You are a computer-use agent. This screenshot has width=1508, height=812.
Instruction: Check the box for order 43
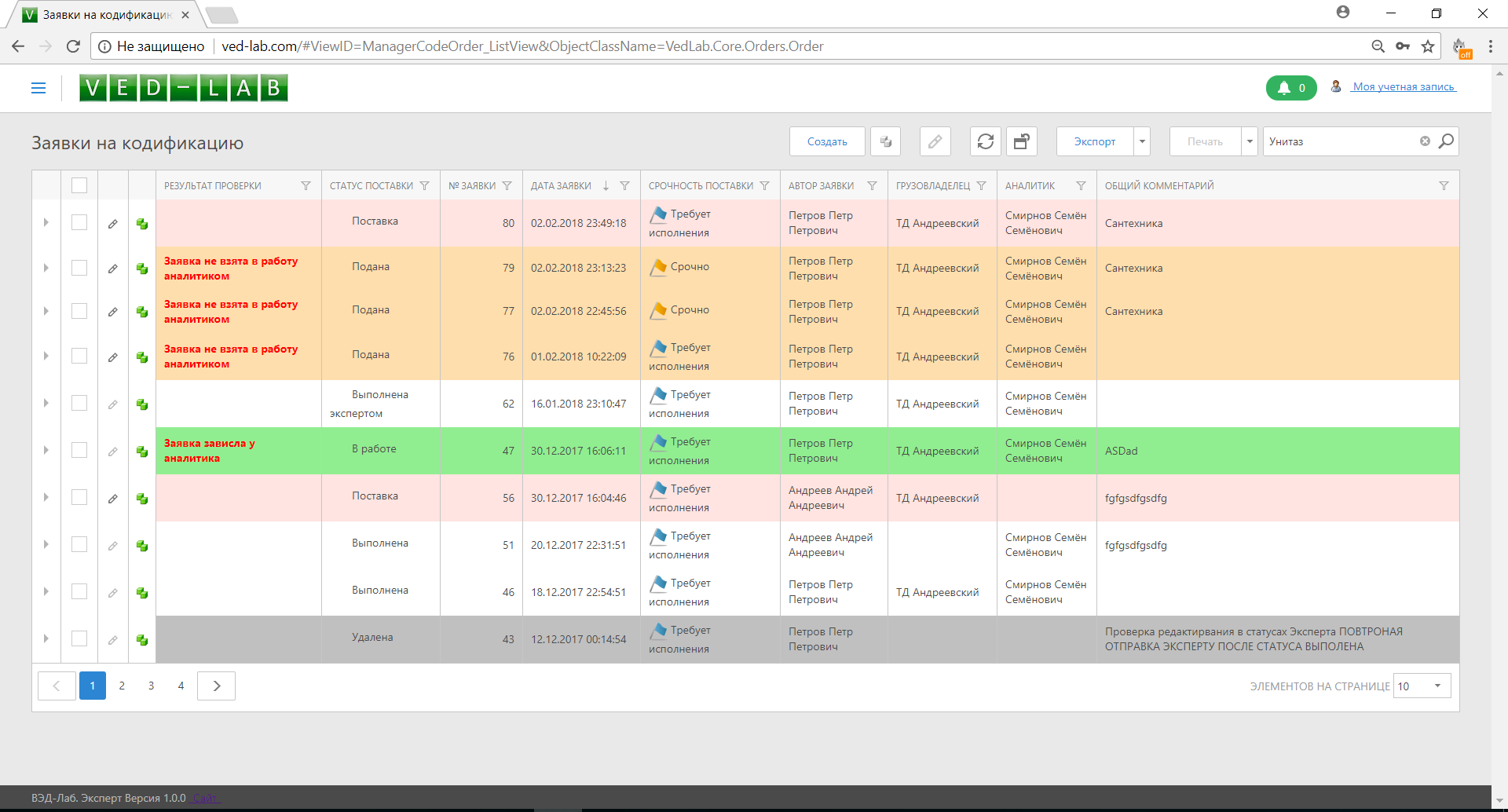(79, 638)
